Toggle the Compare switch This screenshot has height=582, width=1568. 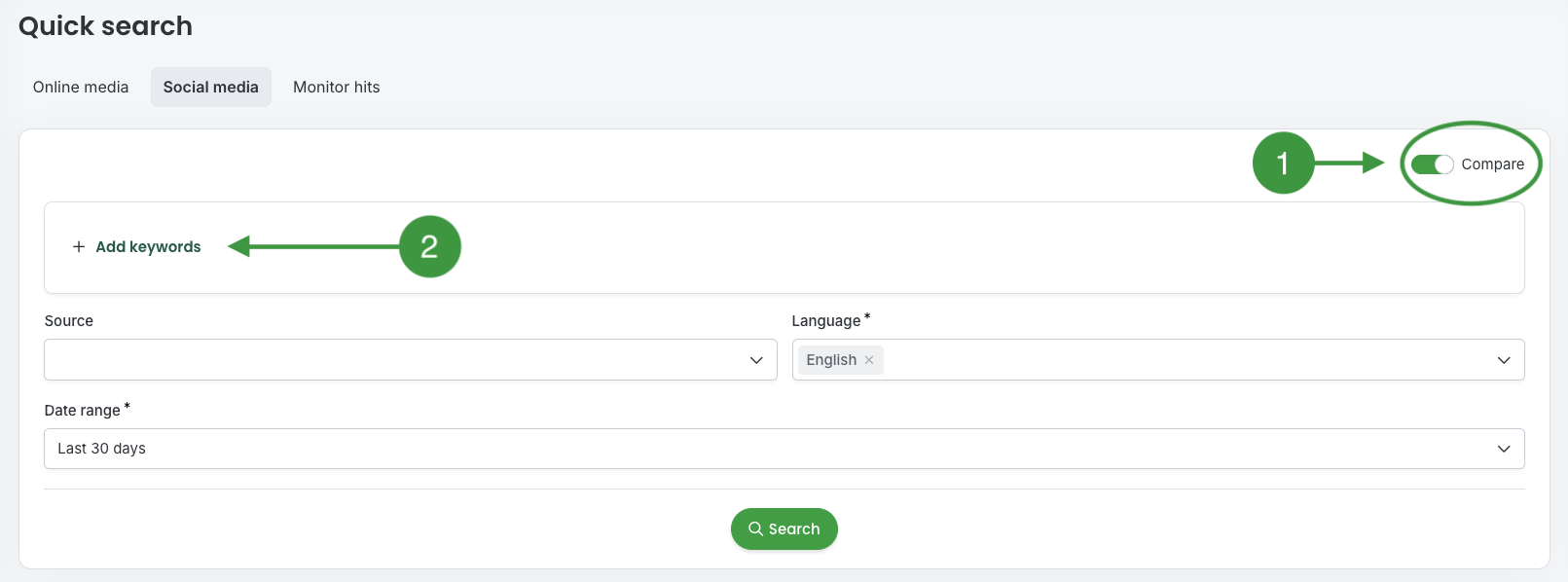[1432, 164]
